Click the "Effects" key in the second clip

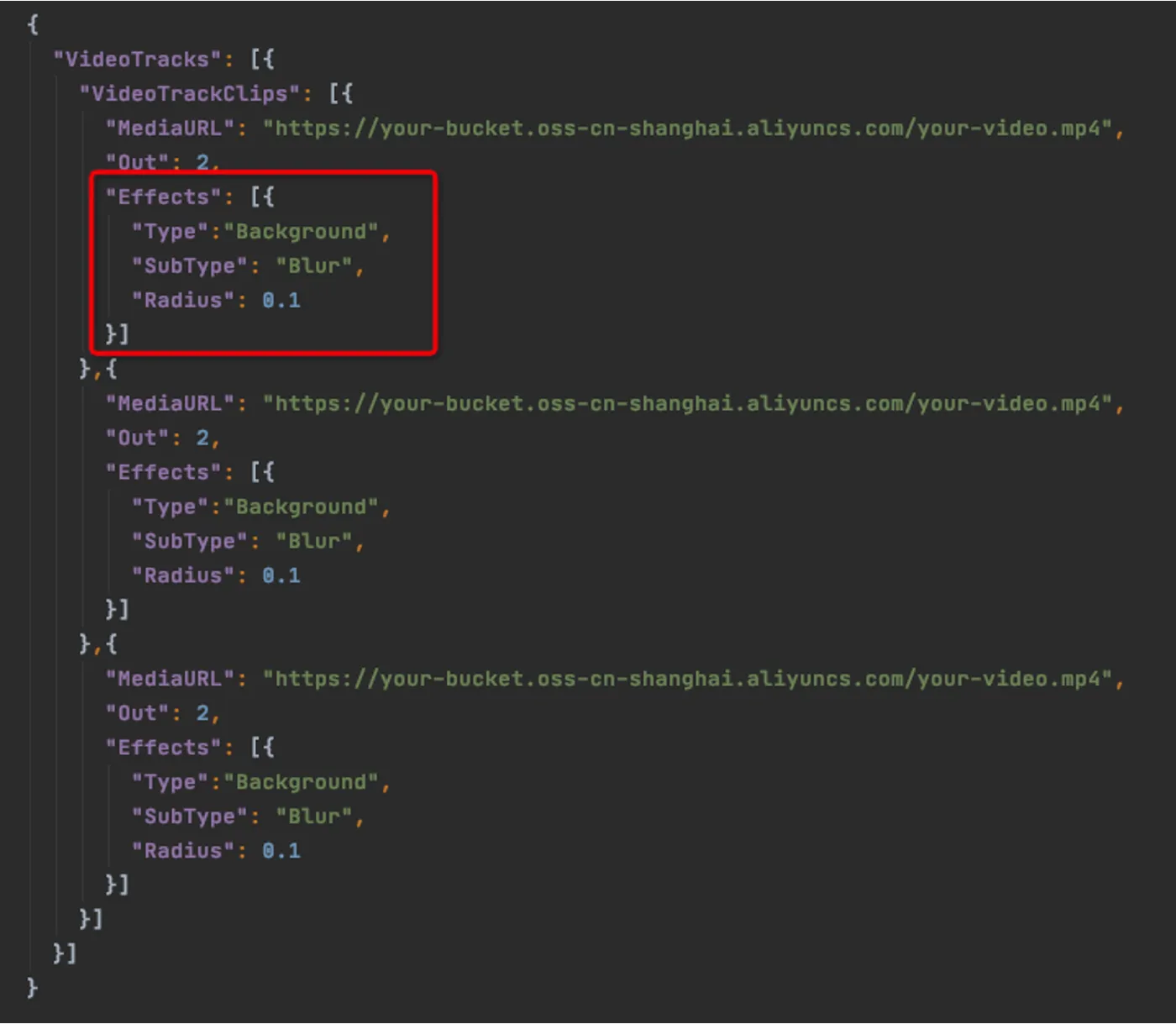163,473
